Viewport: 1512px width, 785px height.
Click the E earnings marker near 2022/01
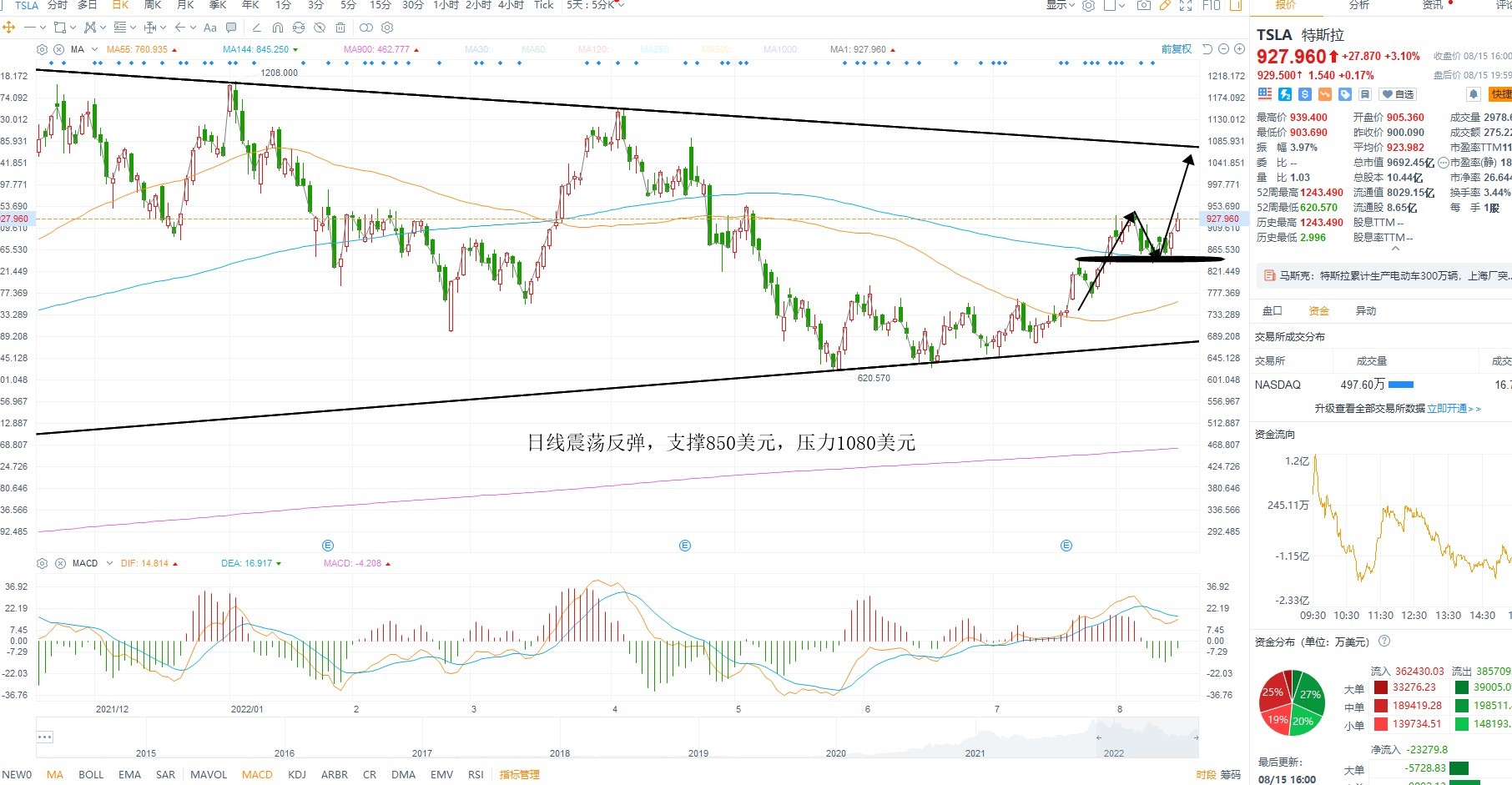328,546
